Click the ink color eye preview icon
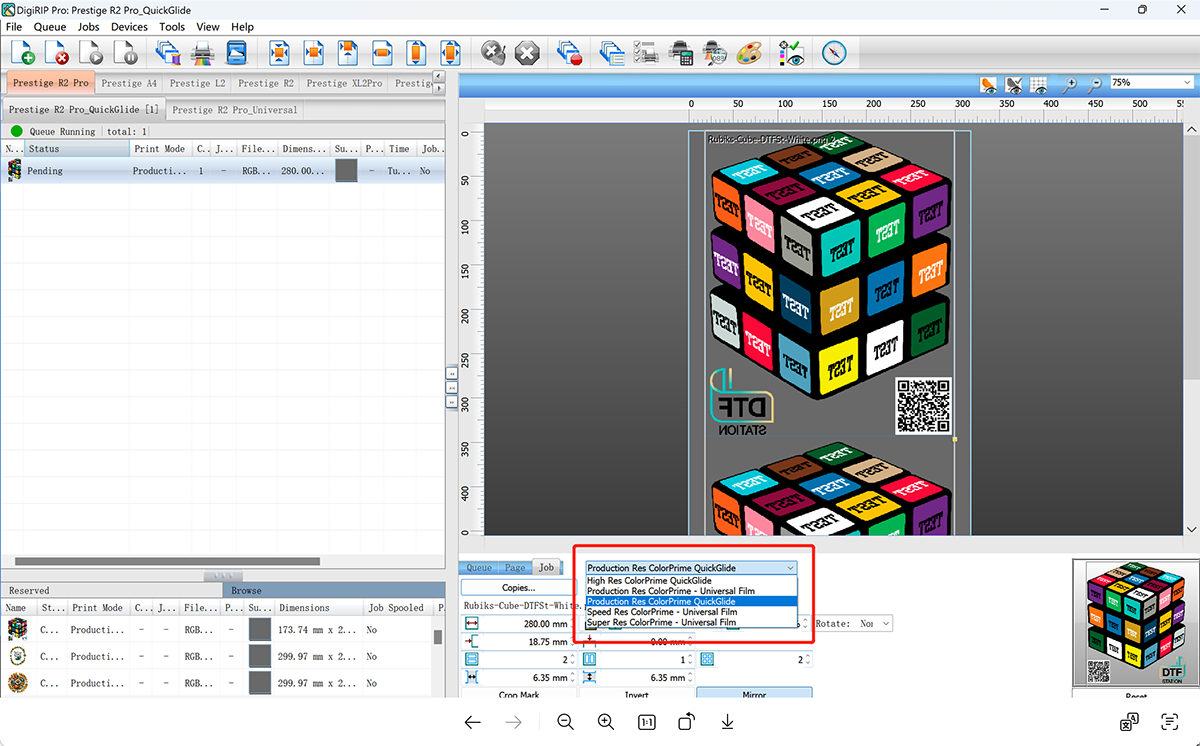The height and width of the screenshot is (746, 1200). (791, 53)
